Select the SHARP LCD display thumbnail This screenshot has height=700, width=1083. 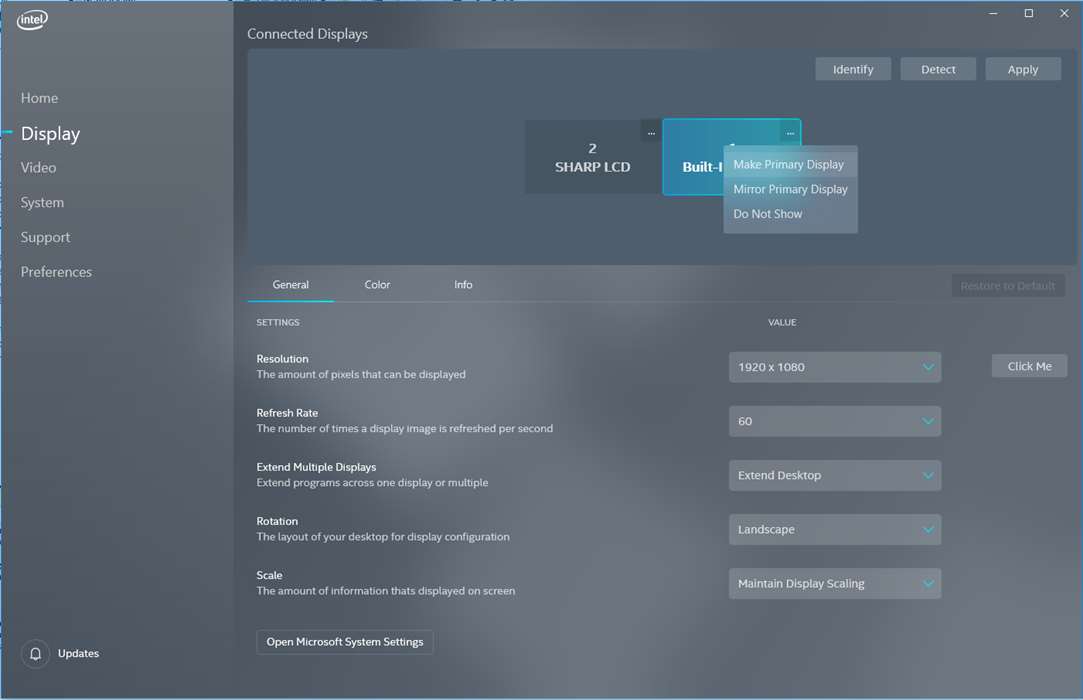coord(591,157)
